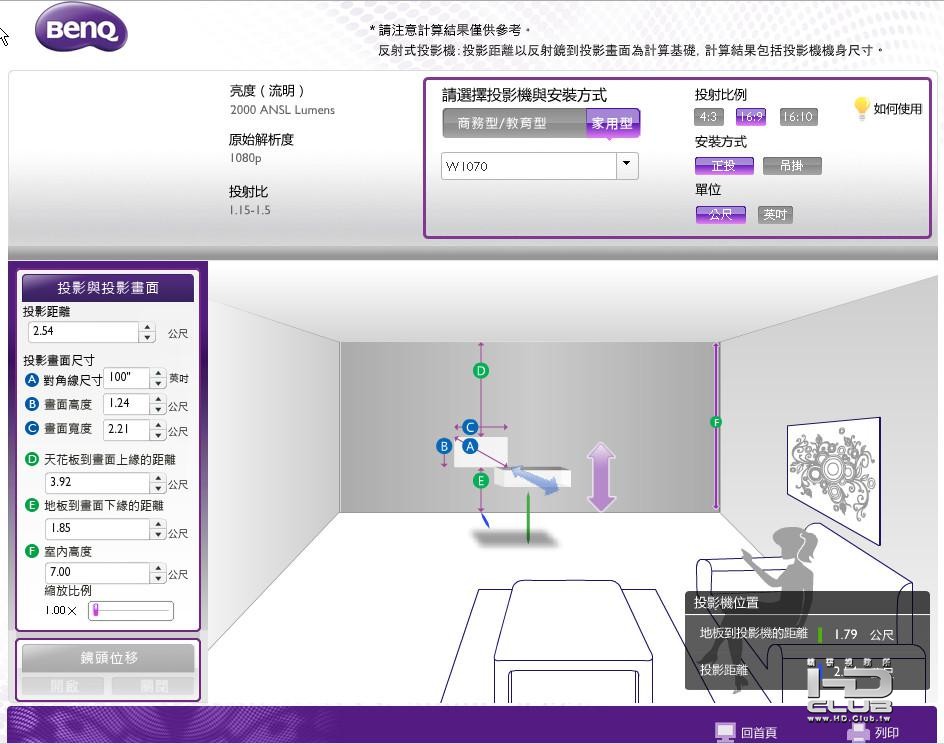
Task: Click the white projector box in room
Action: coord(532,477)
